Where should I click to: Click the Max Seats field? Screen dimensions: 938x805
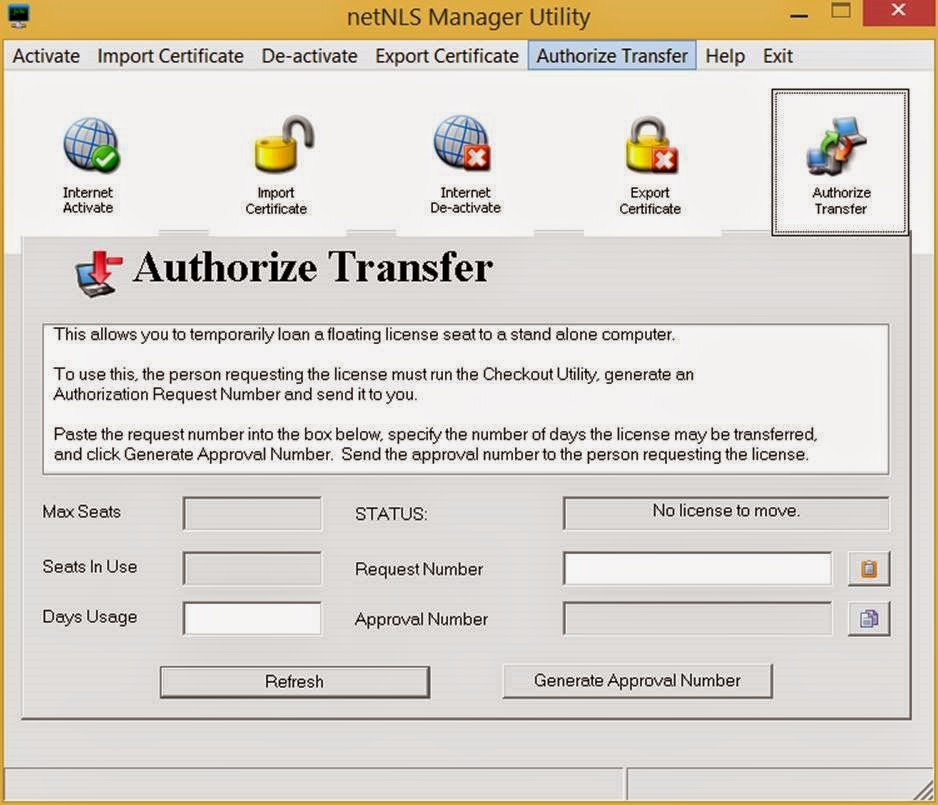click(252, 513)
